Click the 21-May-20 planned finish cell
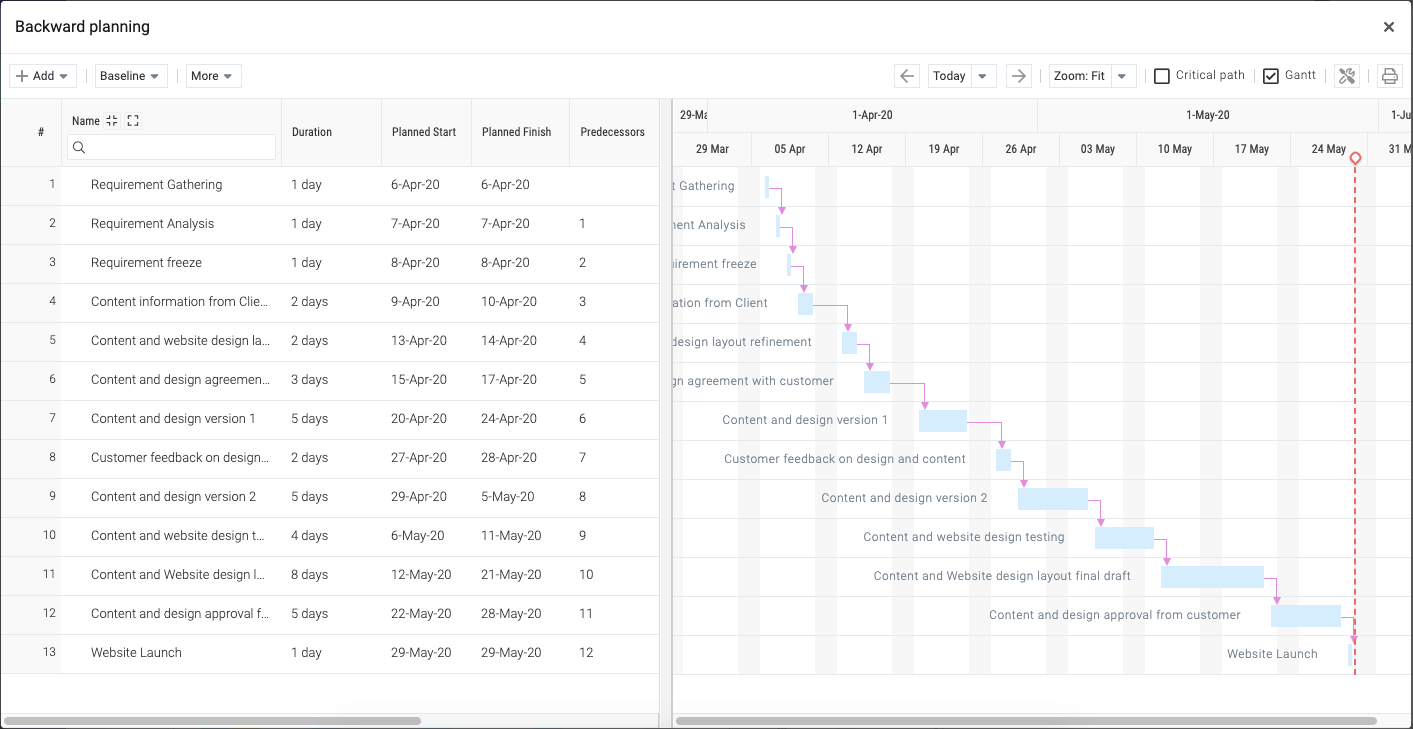Screen dimensions: 1413x729 click(x=520, y=575)
